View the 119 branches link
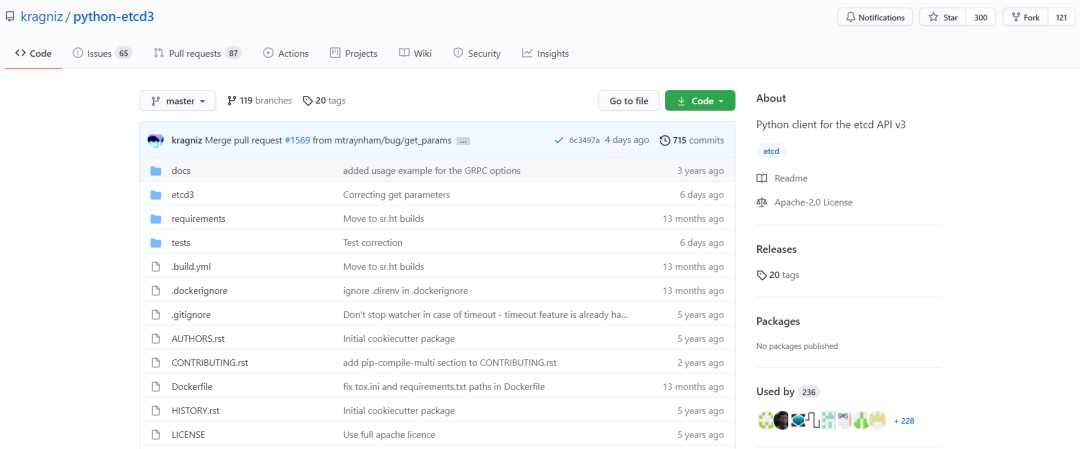This screenshot has width=1080, height=449. 260,101
